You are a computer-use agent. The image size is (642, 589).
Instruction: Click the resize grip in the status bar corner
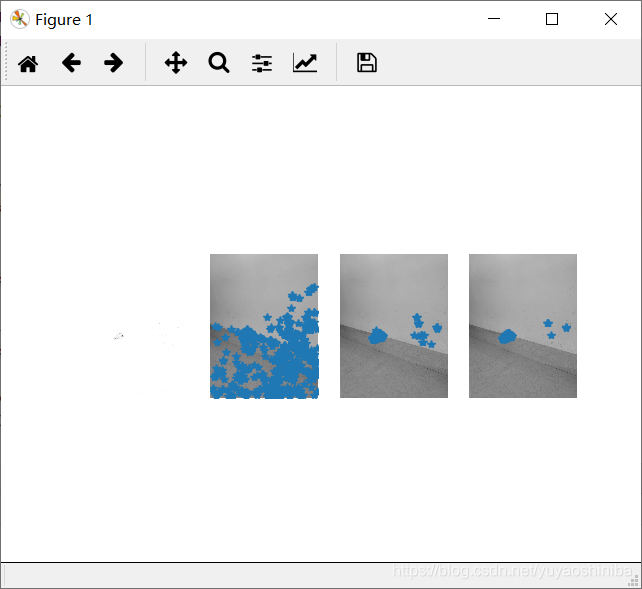(634, 580)
